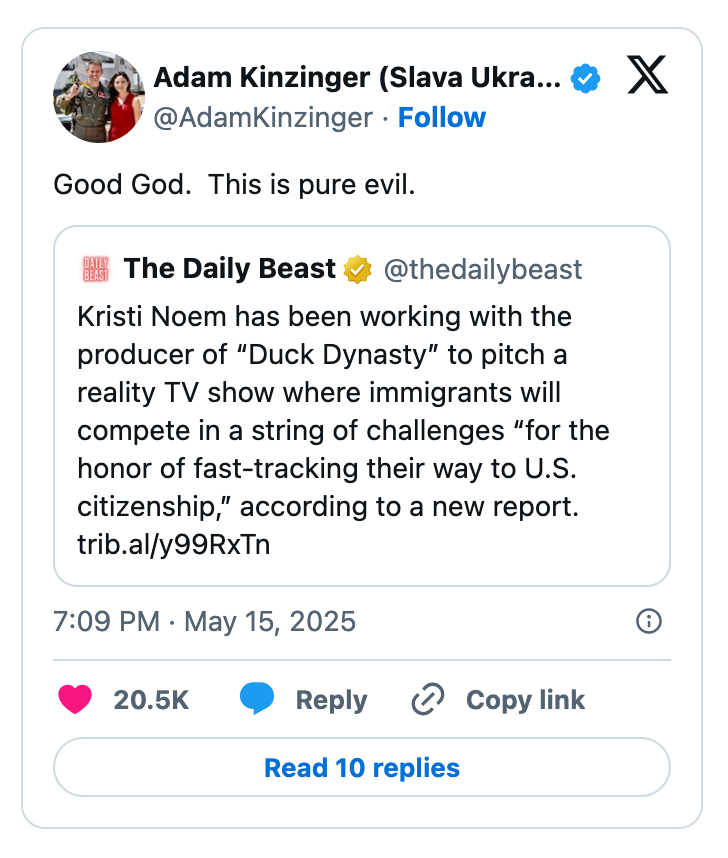This screenshot has width=728, height=858.
Task: Click The Daily Beast gold verified badge
Action: (358, 268)
